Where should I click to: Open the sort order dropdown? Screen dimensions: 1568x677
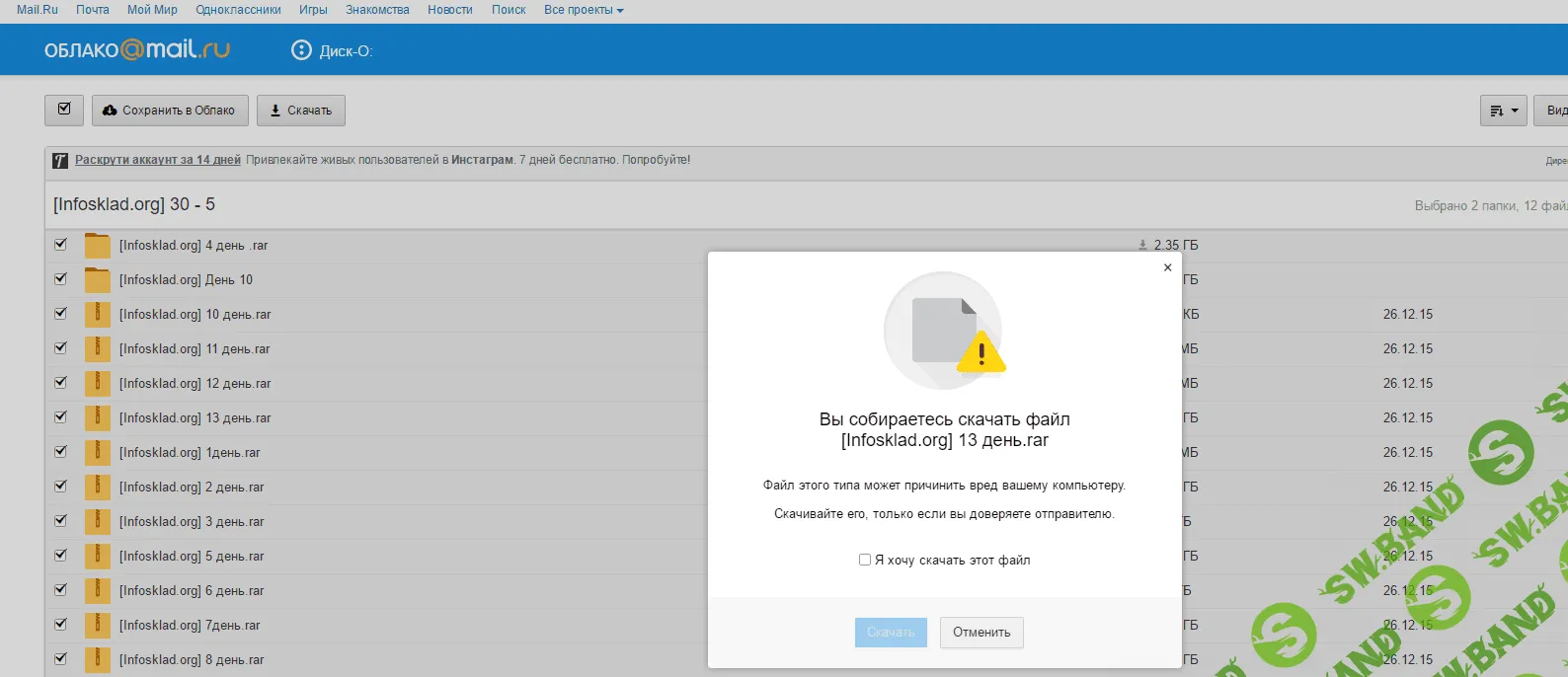coord(1503,111)
